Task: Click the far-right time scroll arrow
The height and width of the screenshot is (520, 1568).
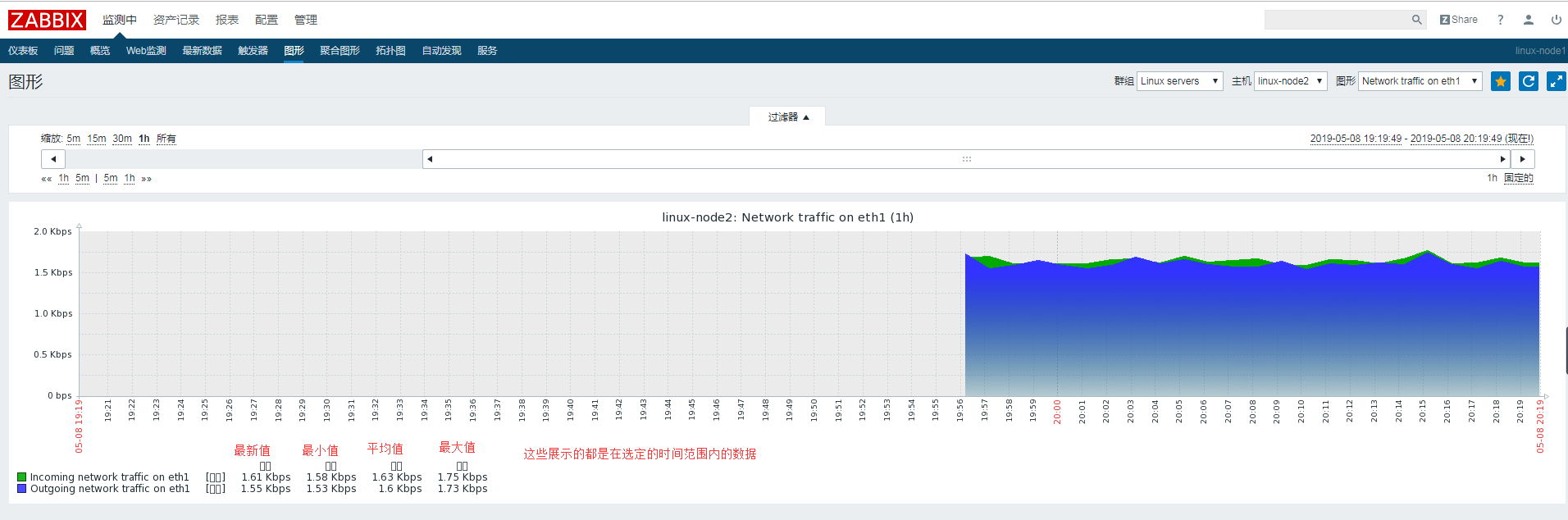Action: pyautogui.click(x=1523, y=159)
